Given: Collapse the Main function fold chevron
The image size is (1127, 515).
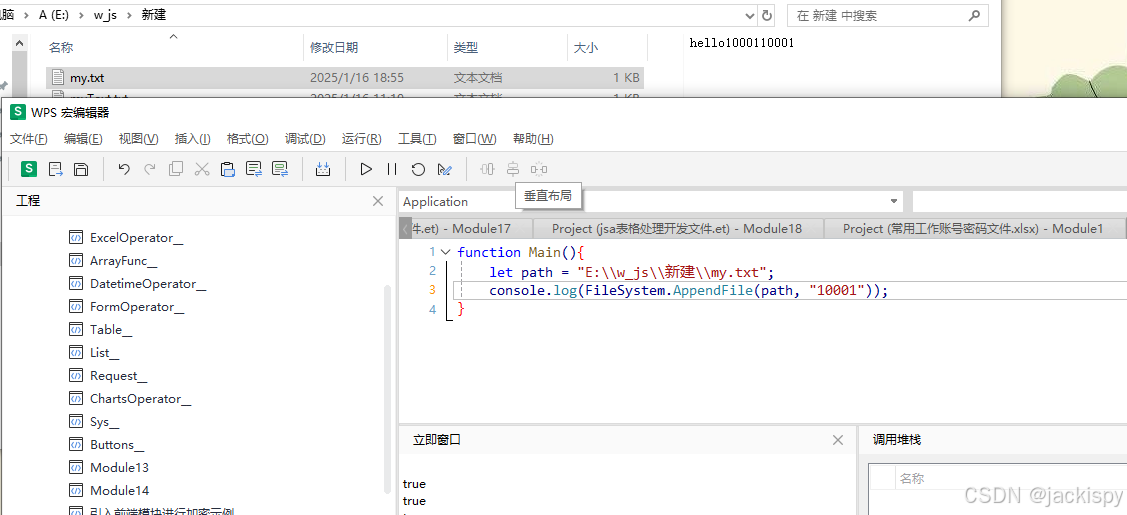Looking at the screenshot, I should click(445, 252).
